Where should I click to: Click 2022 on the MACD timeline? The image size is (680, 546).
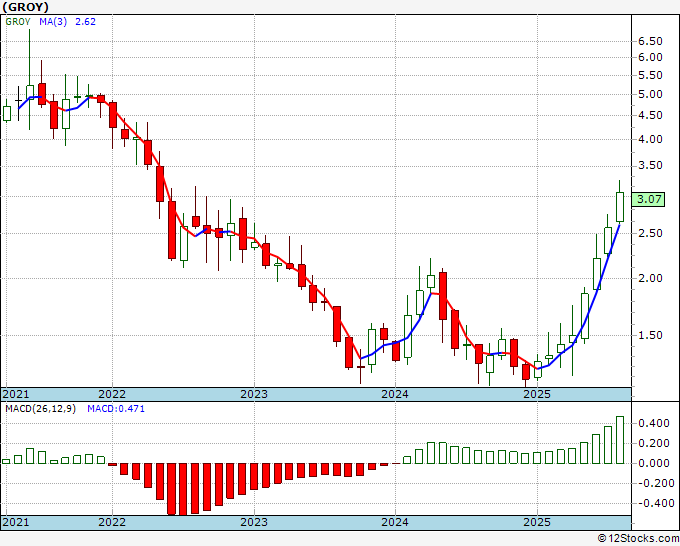tap(112, 522)
